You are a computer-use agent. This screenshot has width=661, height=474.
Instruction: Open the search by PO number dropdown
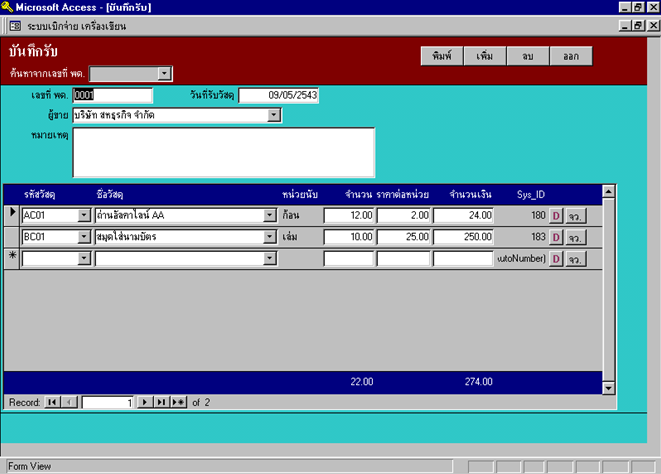[x=164, y=74]
